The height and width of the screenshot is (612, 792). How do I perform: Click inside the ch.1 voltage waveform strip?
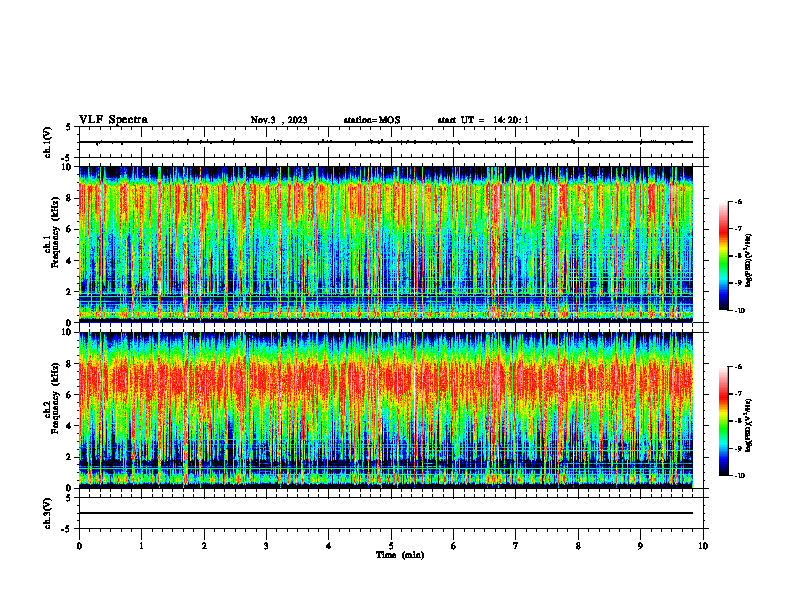pos(391,142)
